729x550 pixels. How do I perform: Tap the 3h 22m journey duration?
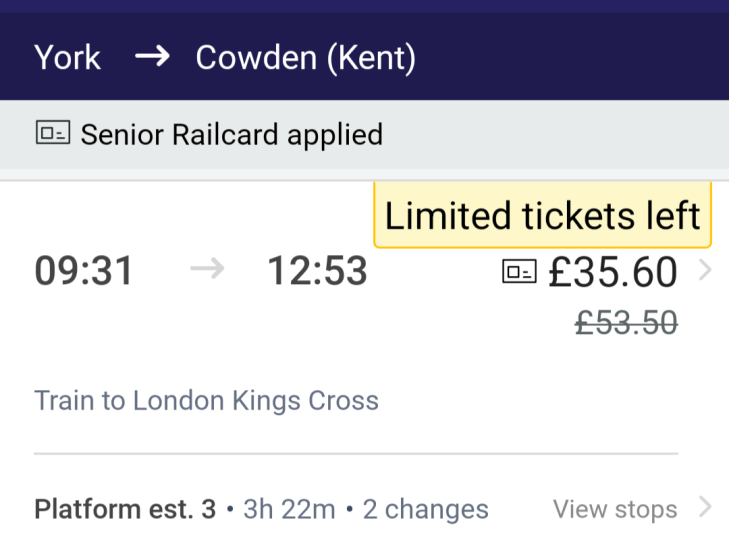(x=289, y=509)
